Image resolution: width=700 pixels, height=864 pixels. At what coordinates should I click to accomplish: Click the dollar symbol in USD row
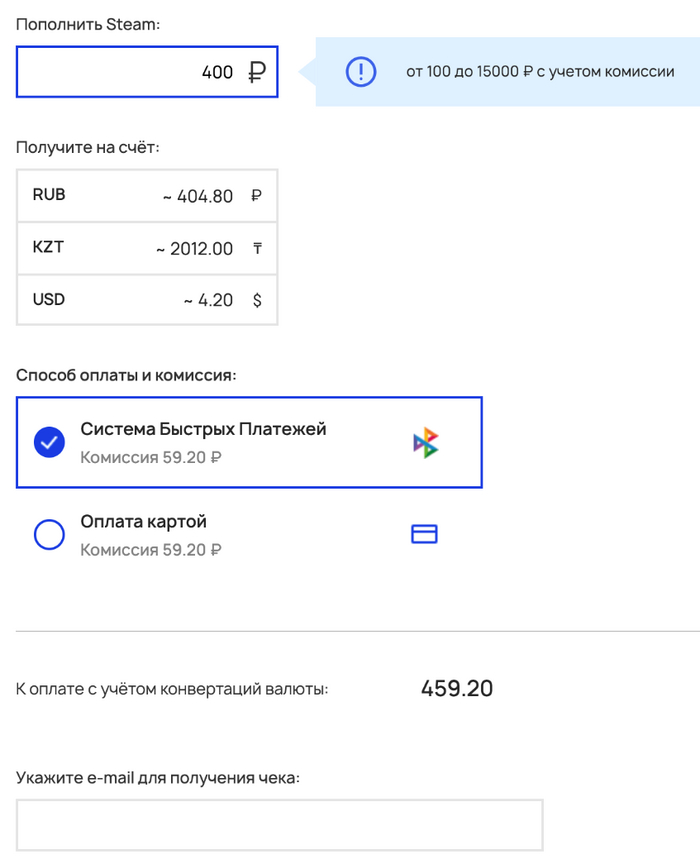point(257,300)
